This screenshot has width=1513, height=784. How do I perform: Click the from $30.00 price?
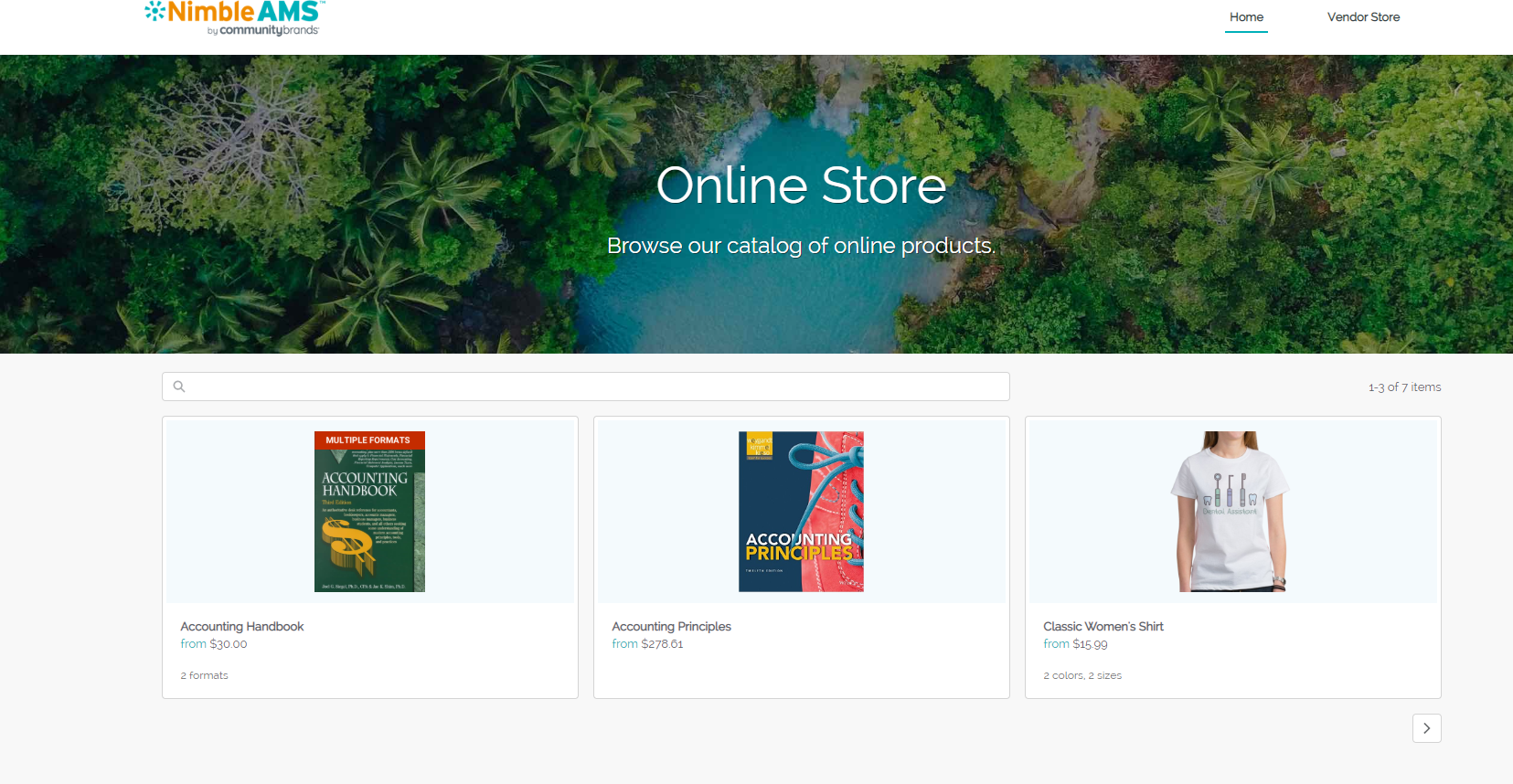(x=214, y=644)
